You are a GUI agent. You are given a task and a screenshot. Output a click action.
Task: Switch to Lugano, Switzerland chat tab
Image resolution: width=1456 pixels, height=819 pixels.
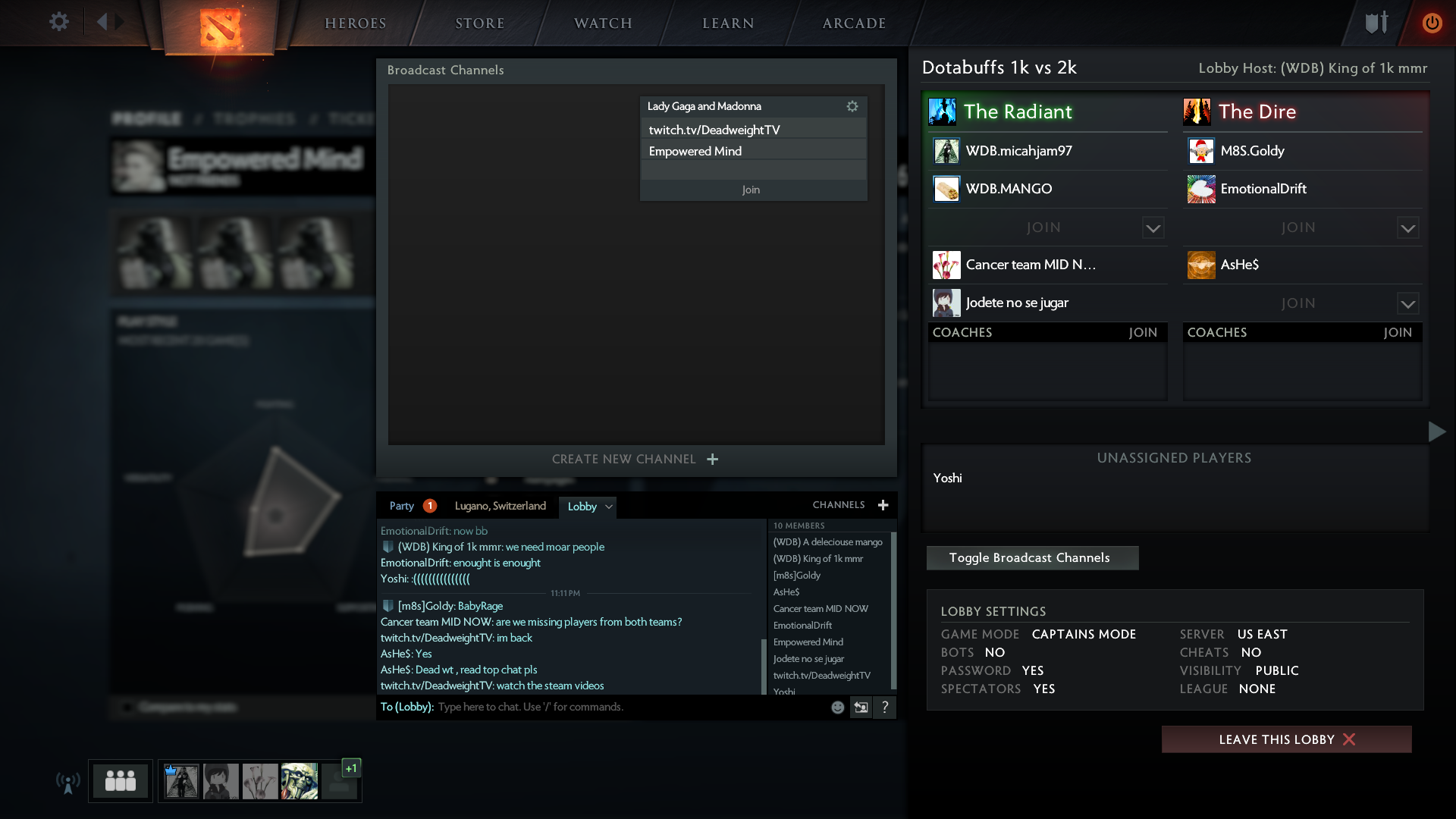tap(500, 506)
